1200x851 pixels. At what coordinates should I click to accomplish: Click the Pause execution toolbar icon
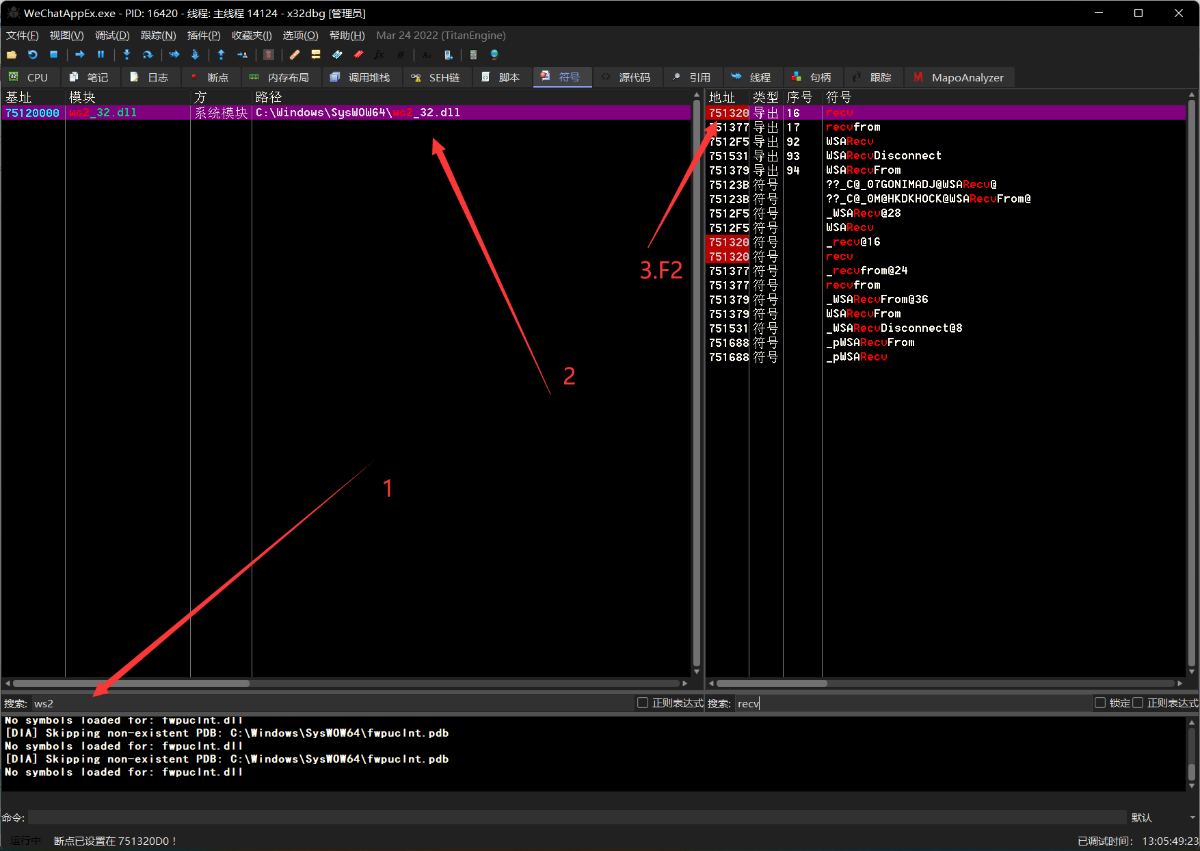tap(100, 54)
